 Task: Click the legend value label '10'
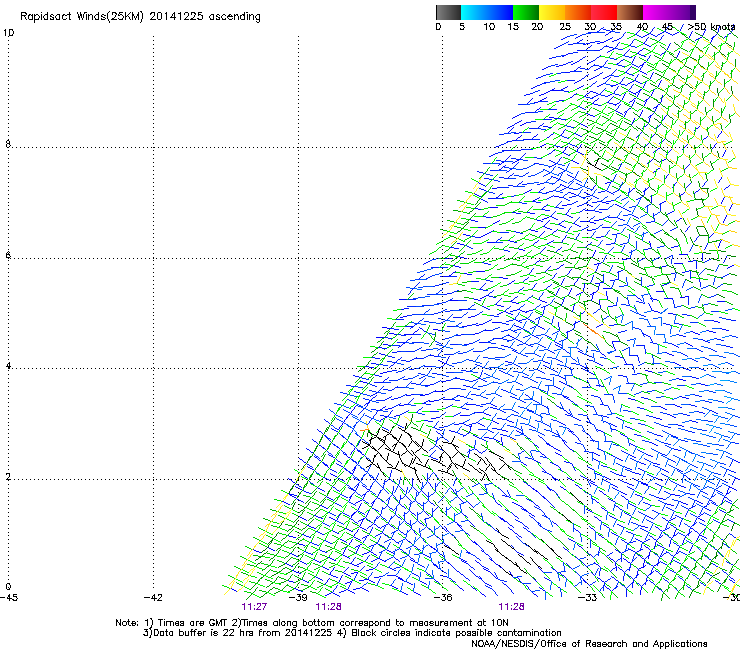[489, 27]
